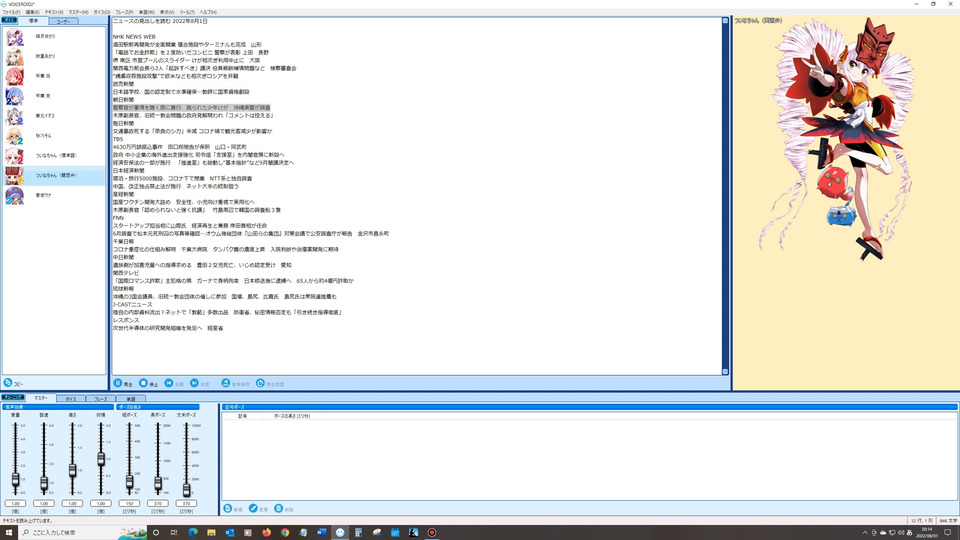Open Word from the taskbar
This screenshot has height=540, width=960.
tap(321, 533)
